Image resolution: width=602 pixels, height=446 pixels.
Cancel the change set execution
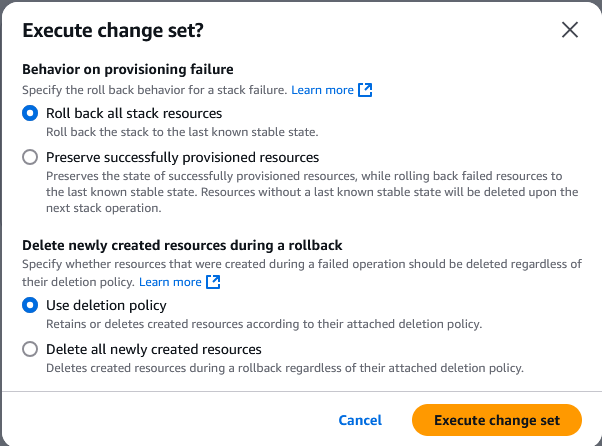(360, 420)
